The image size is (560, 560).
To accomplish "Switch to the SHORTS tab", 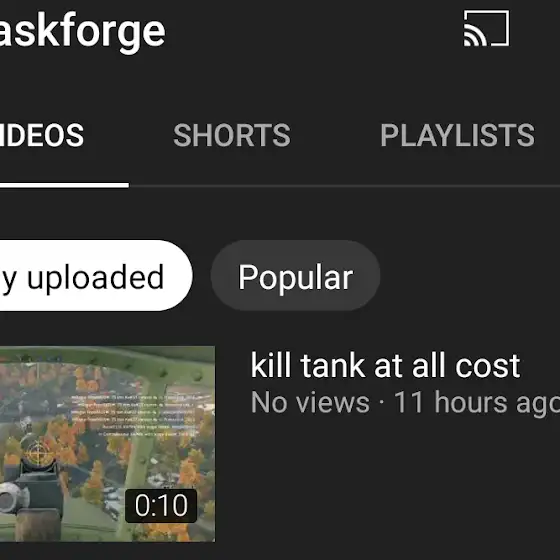I will pyautogui.click(x=232, y=135).
